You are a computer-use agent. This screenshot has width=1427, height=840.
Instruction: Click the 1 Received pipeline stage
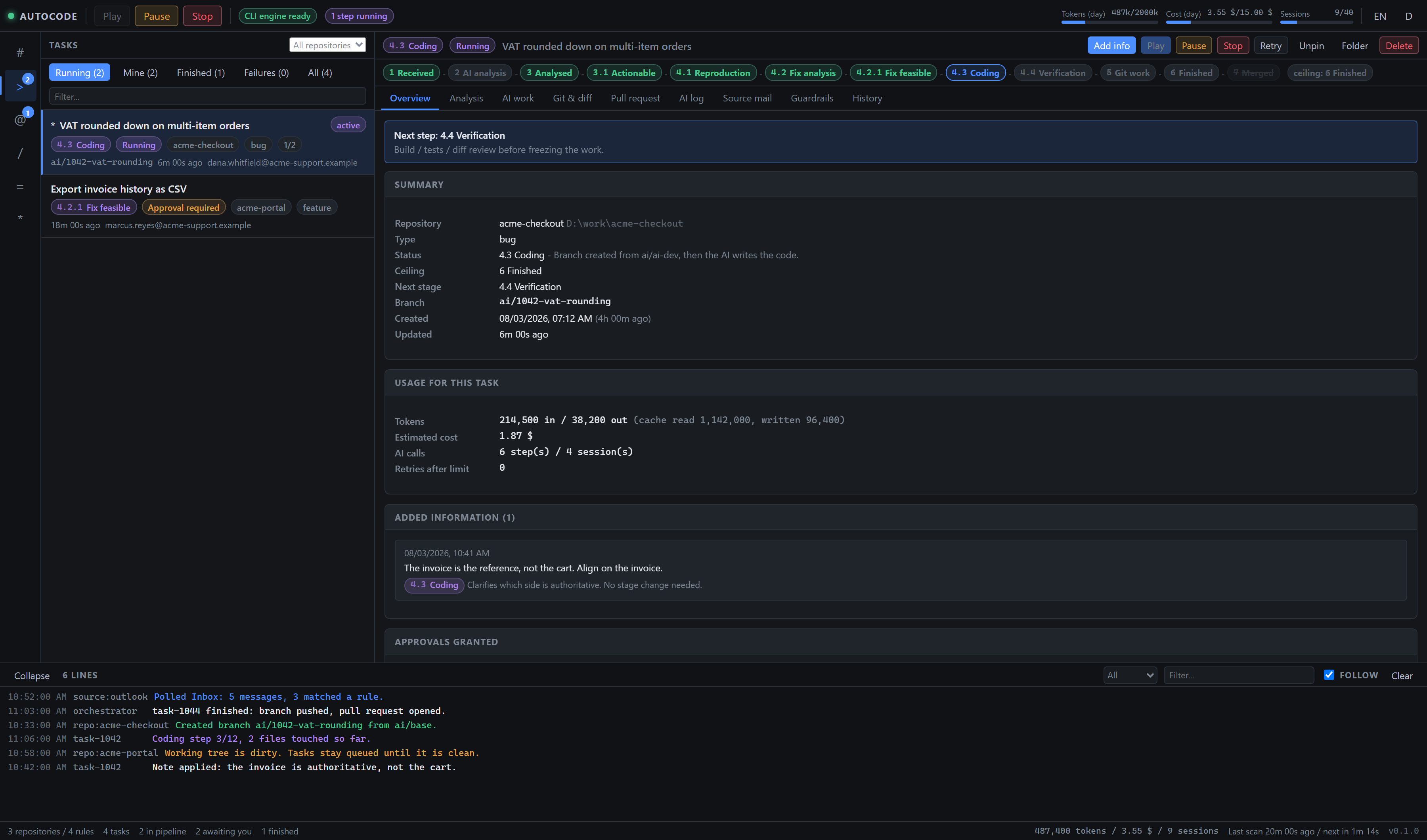point(411,73)
